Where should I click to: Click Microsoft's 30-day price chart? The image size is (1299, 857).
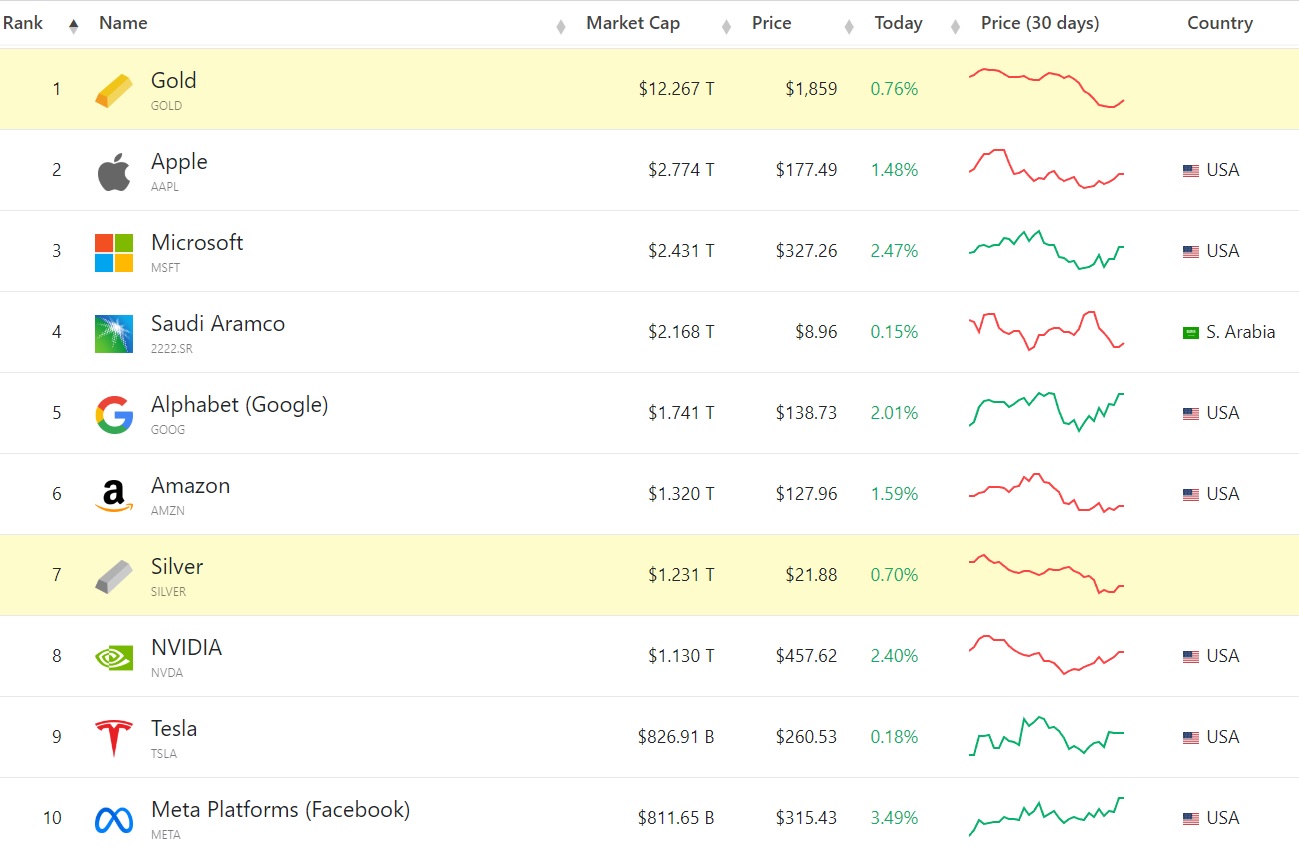[1047, 250]
